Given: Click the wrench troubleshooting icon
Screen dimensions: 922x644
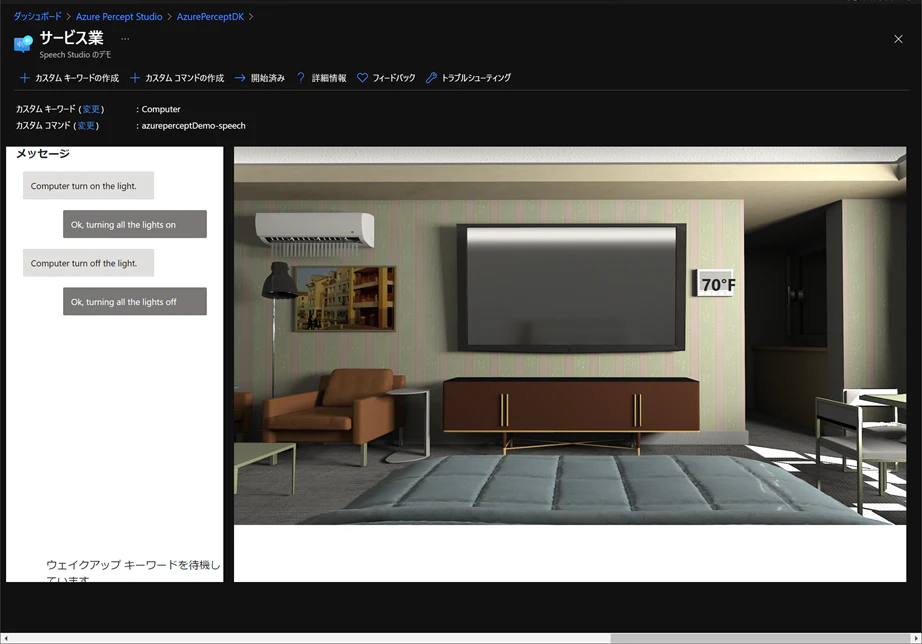Looking at the screenshot, I should 431,78.
